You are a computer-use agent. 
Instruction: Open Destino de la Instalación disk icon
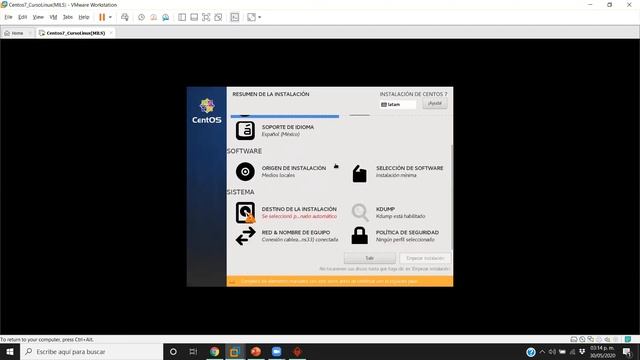pyautogui.click(x=245, y=213)
